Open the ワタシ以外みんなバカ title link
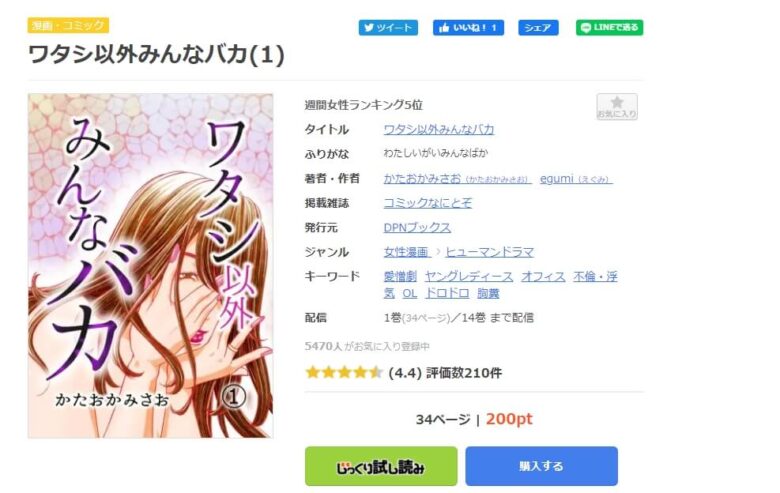 [439, 129]
